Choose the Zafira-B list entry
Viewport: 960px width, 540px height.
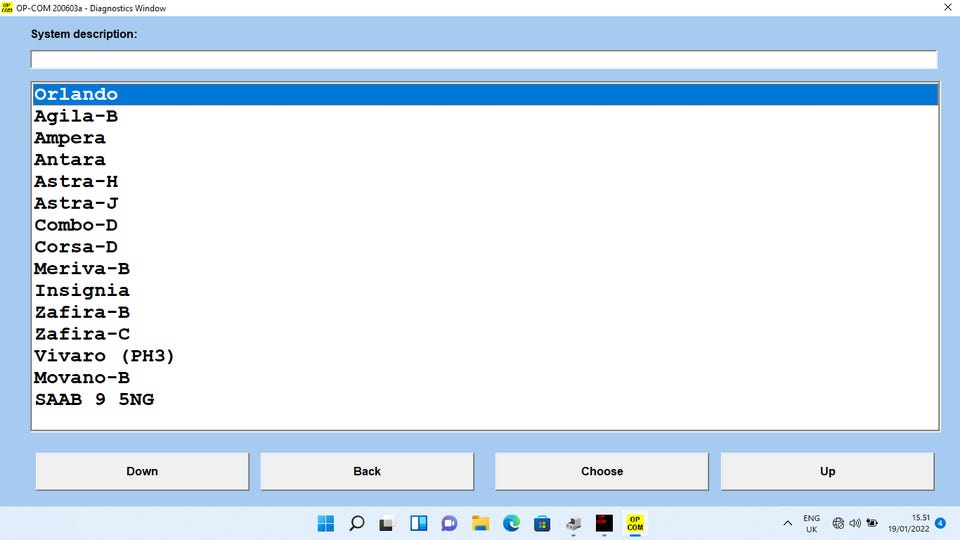[x=485, y=313]
